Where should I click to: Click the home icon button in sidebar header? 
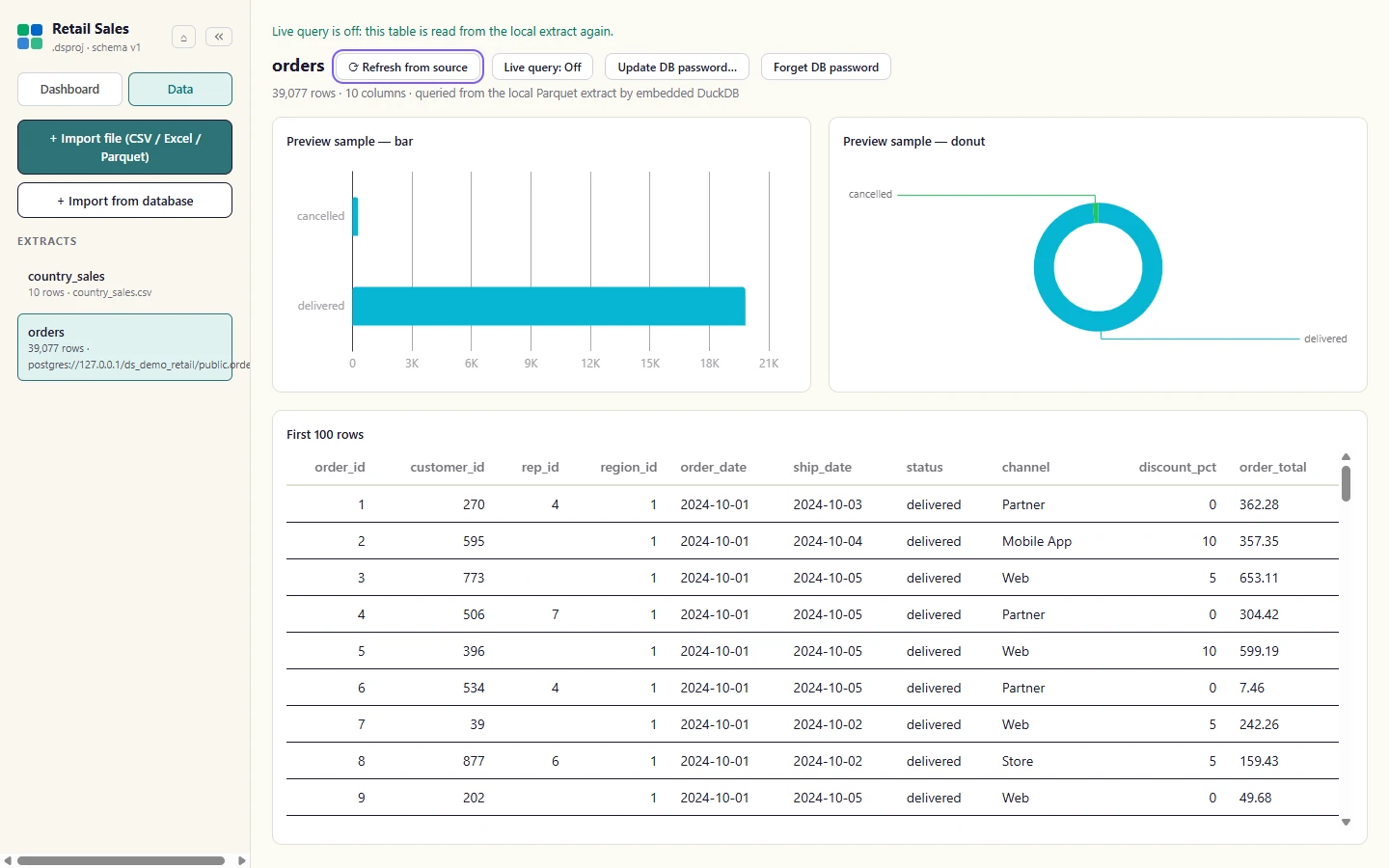tap(183, 37)
